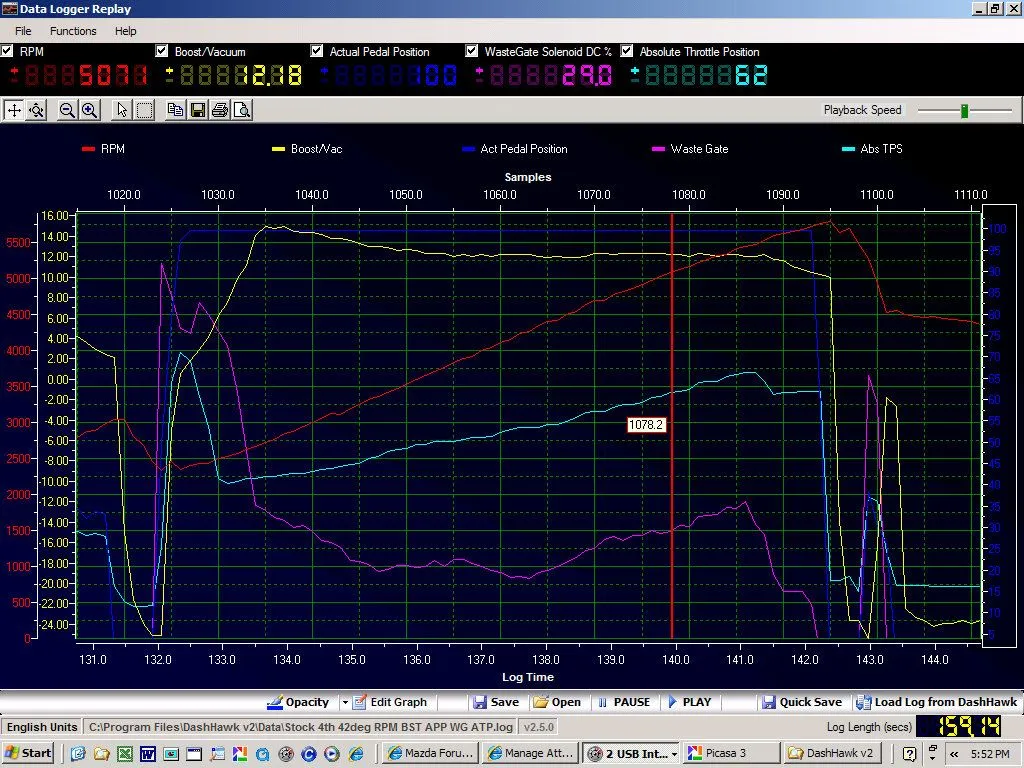Click the 1078.2 sample marker label
The height and width of the screenshot is (768, 1024).
click(646, 425)
